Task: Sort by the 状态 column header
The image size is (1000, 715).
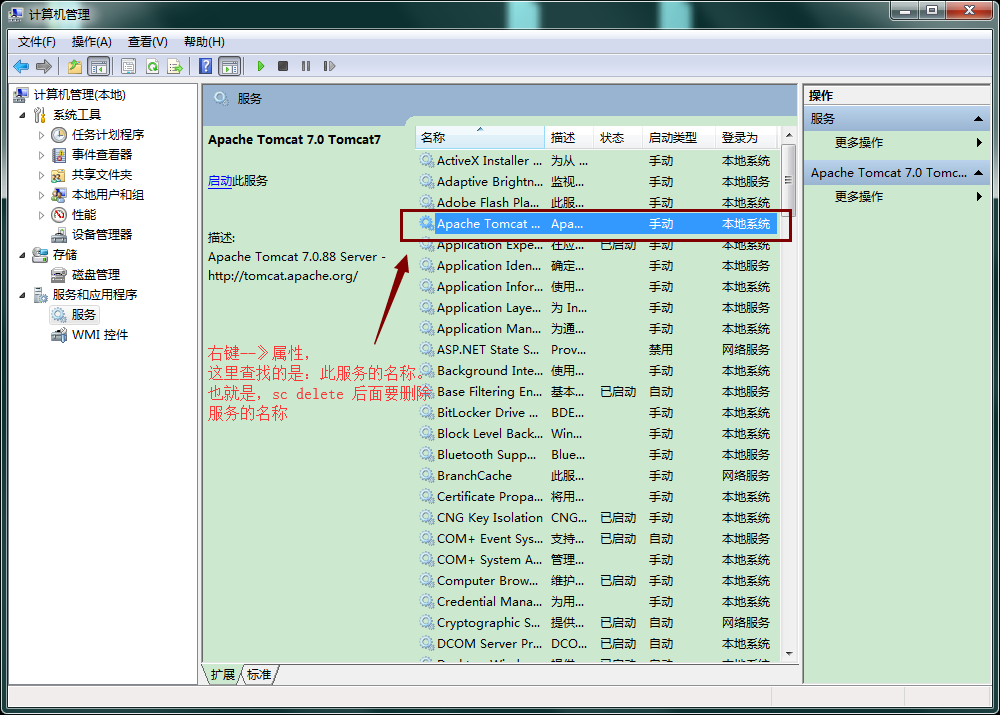Action: (617, 138)
